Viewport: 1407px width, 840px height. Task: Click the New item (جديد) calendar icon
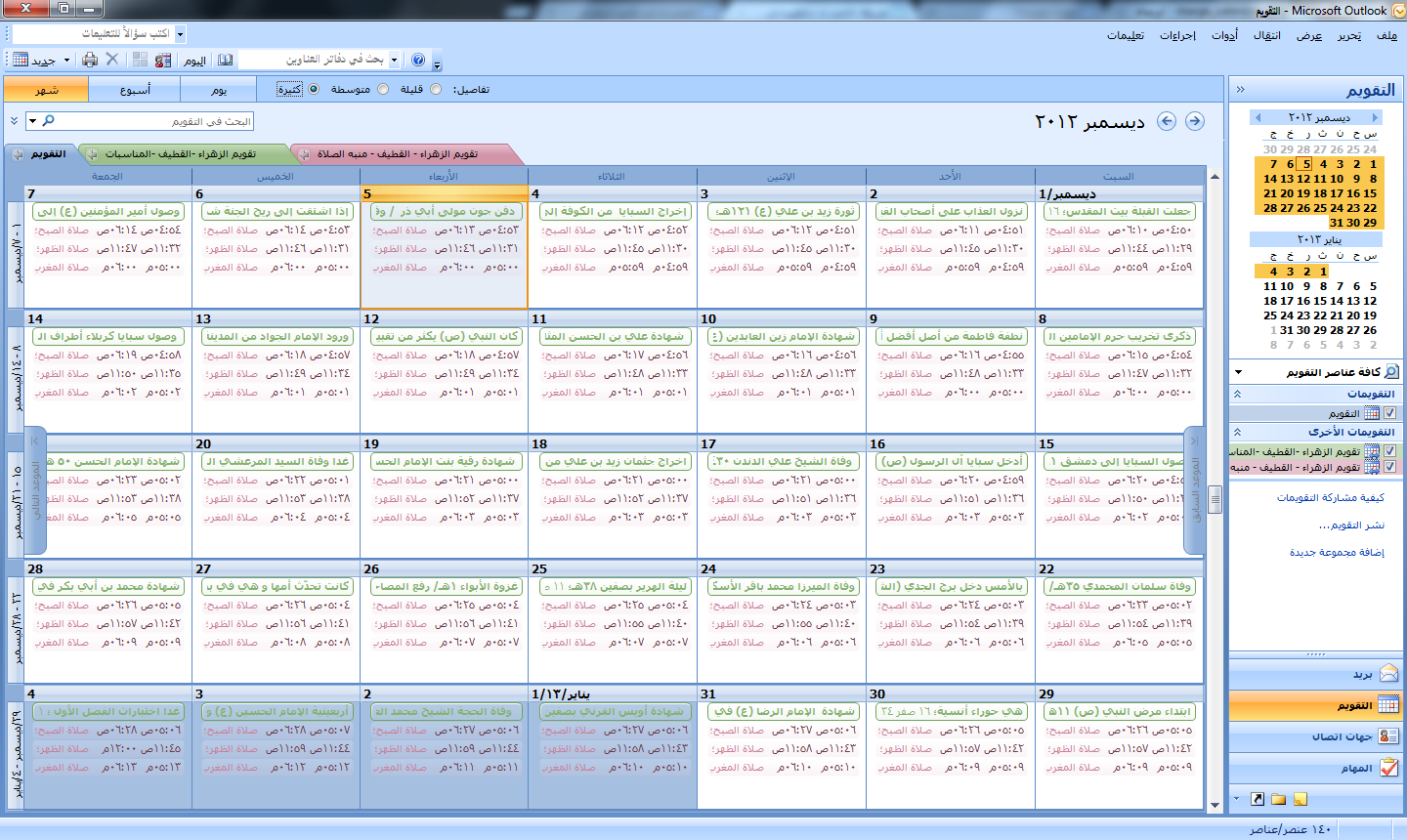tap(21, 60)
